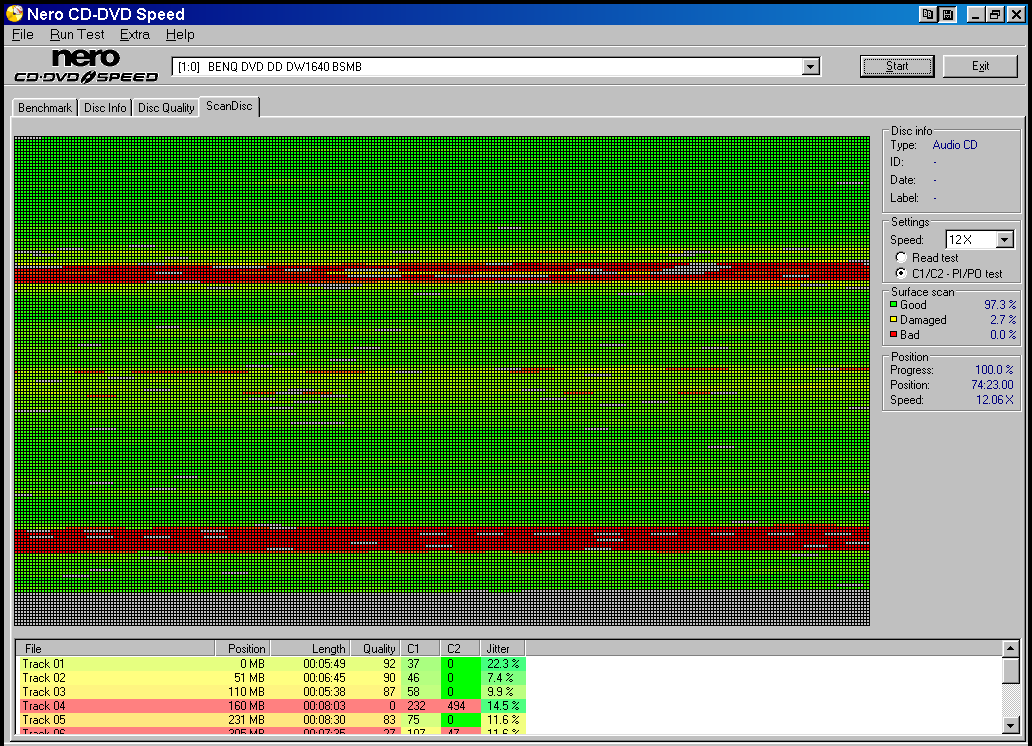1032x746 pixels.
Task: Click the Nero CD-DVD Speed logo
Action: tap(86, 67)
